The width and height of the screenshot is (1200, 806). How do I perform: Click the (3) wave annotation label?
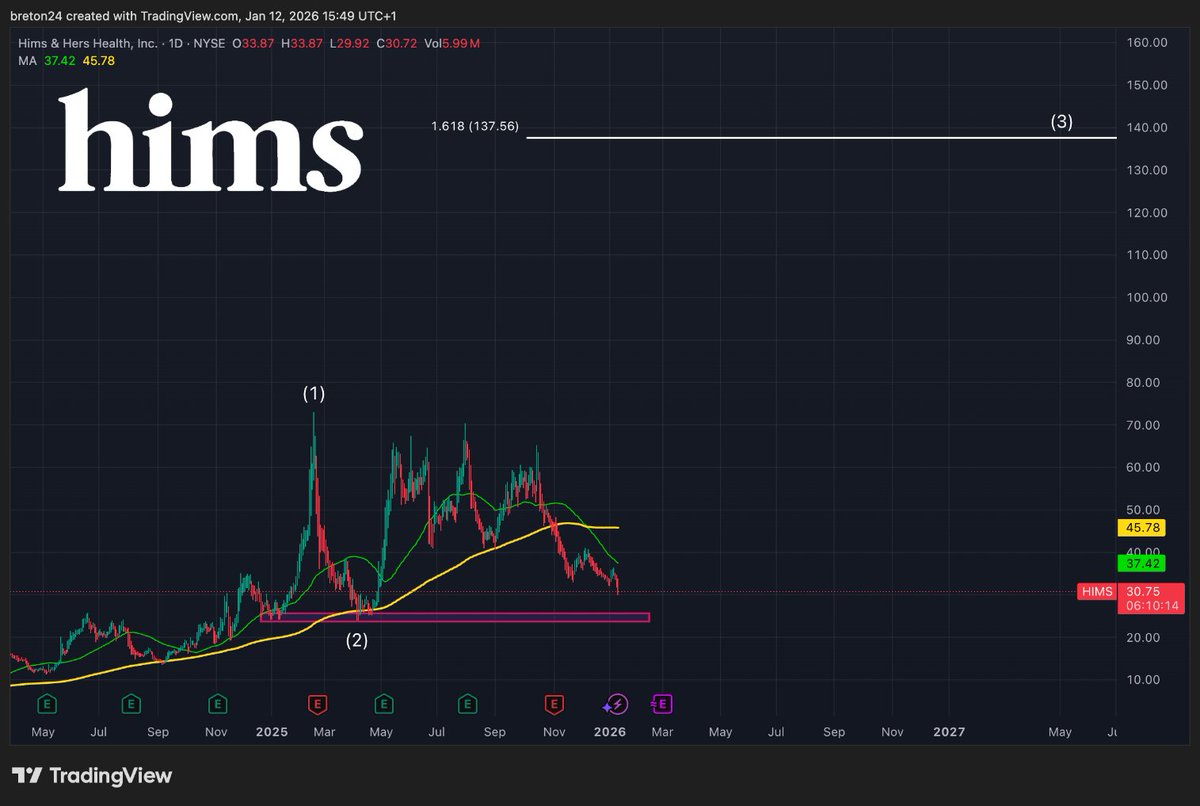coord(1060,122)
